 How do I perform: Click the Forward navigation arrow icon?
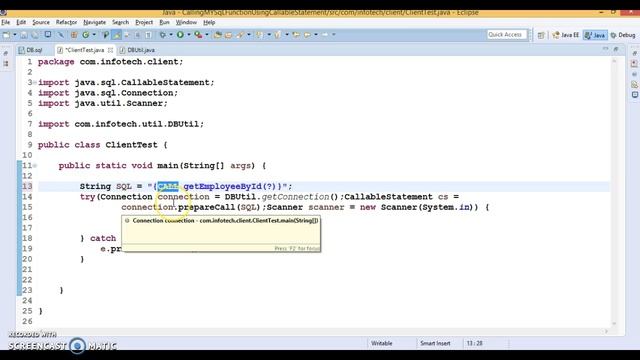point(325,35)
